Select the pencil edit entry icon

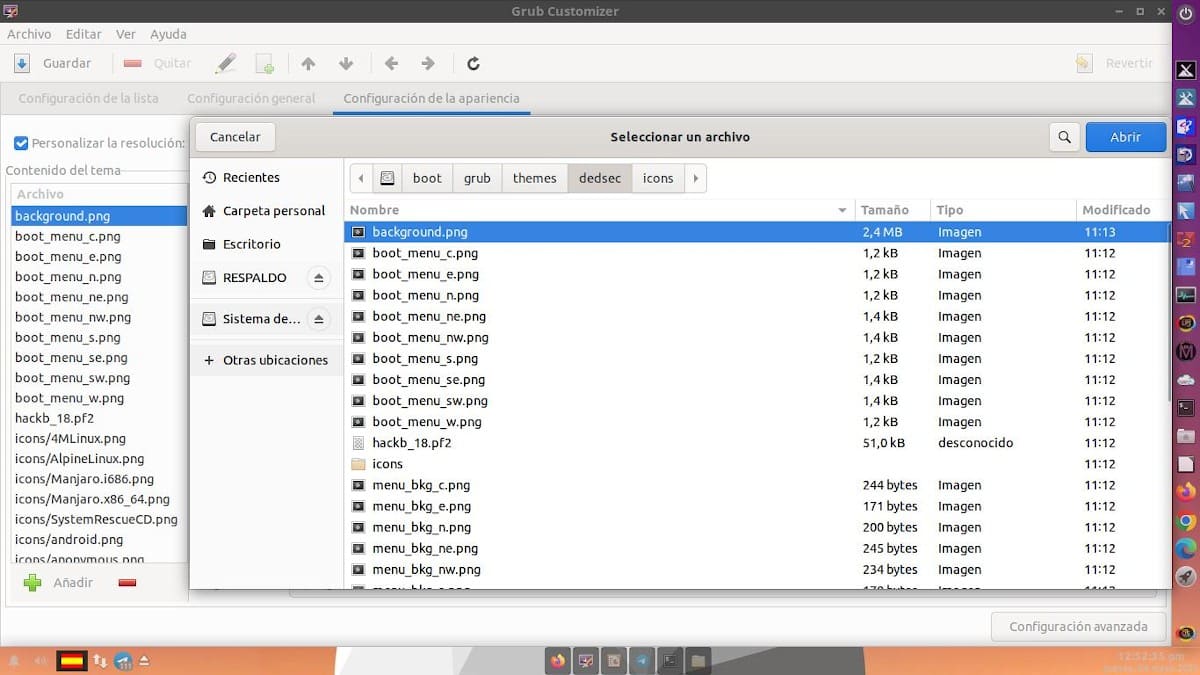point(225,63)
